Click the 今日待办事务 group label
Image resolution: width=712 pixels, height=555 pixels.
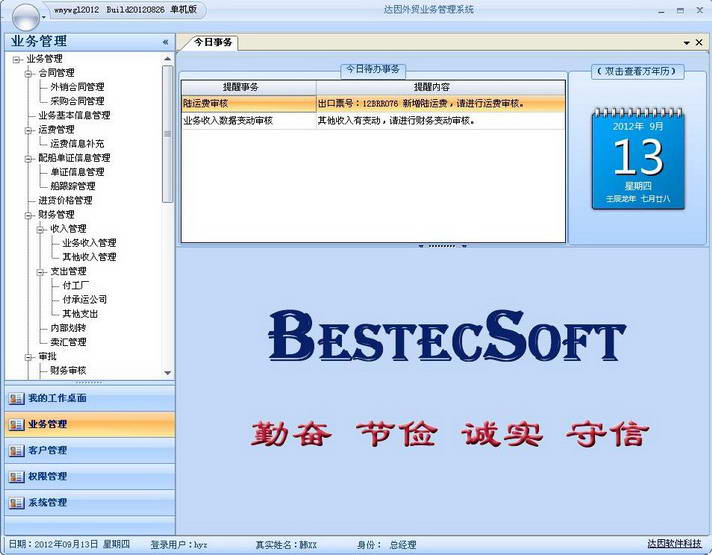point(373,69)
